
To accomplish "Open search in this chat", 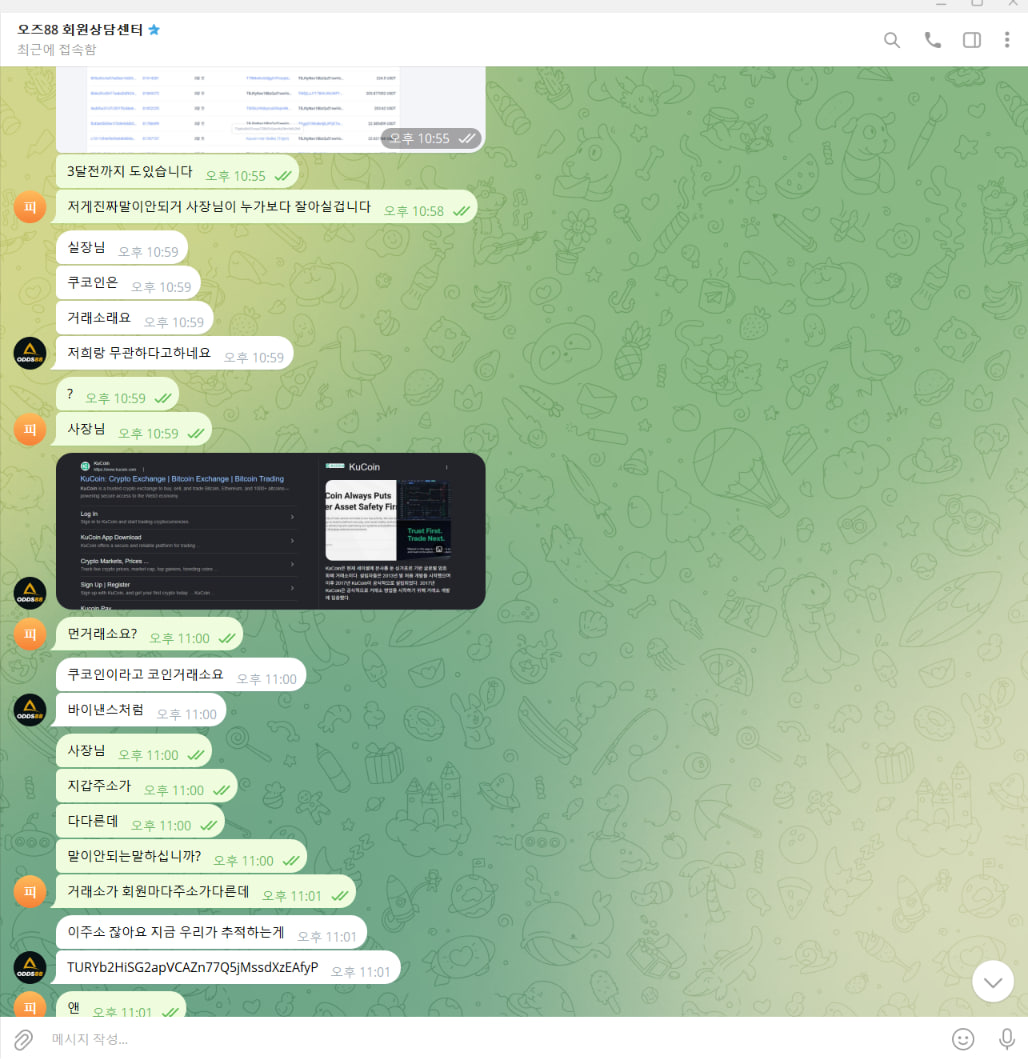I will point(892,40).
